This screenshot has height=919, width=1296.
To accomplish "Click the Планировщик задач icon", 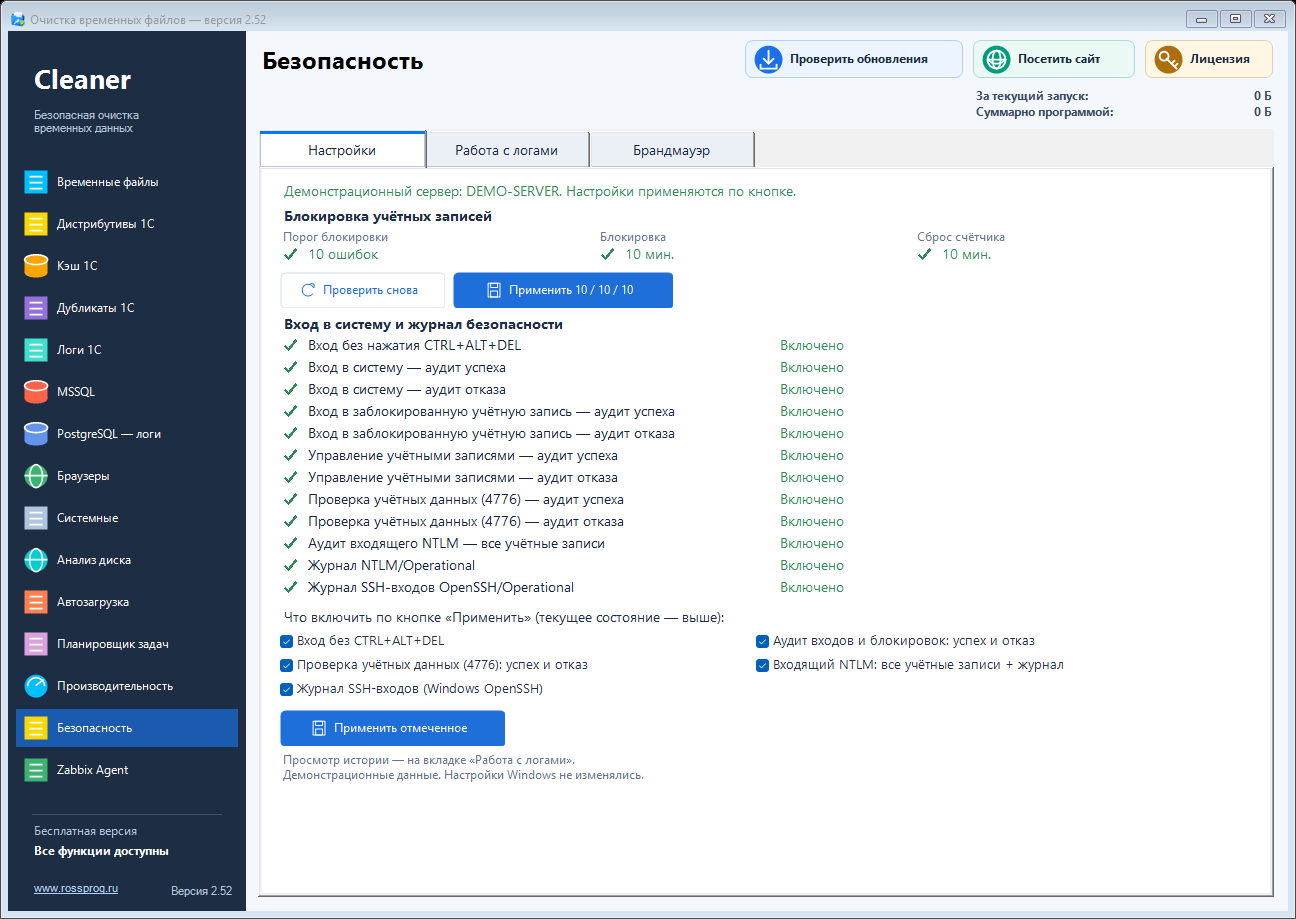I will 36,644.
